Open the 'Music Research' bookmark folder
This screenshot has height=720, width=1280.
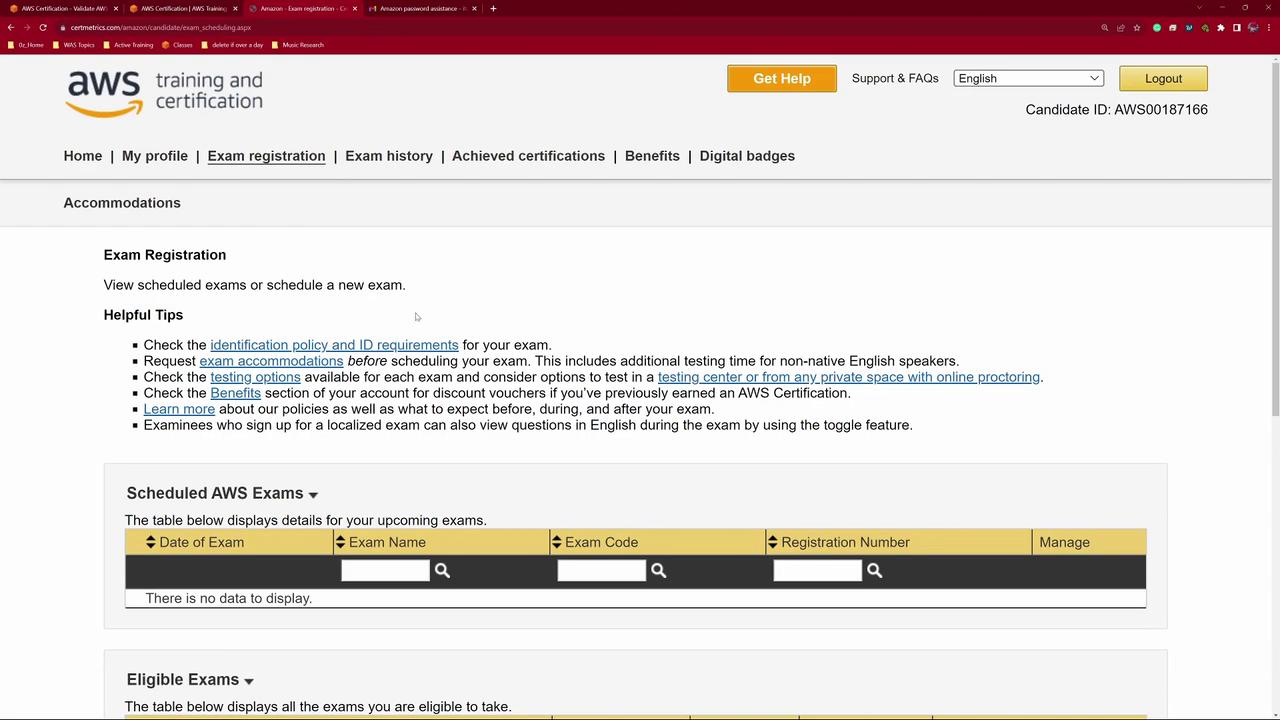(297, 45)
